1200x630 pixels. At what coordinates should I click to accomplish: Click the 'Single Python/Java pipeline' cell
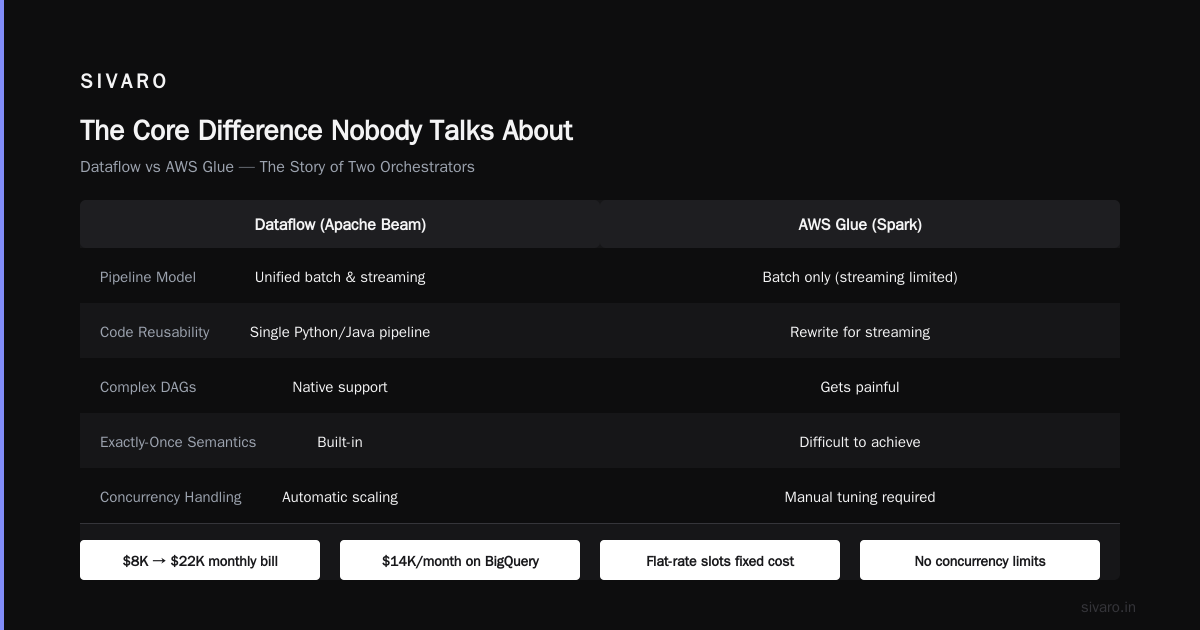(340, 332)
